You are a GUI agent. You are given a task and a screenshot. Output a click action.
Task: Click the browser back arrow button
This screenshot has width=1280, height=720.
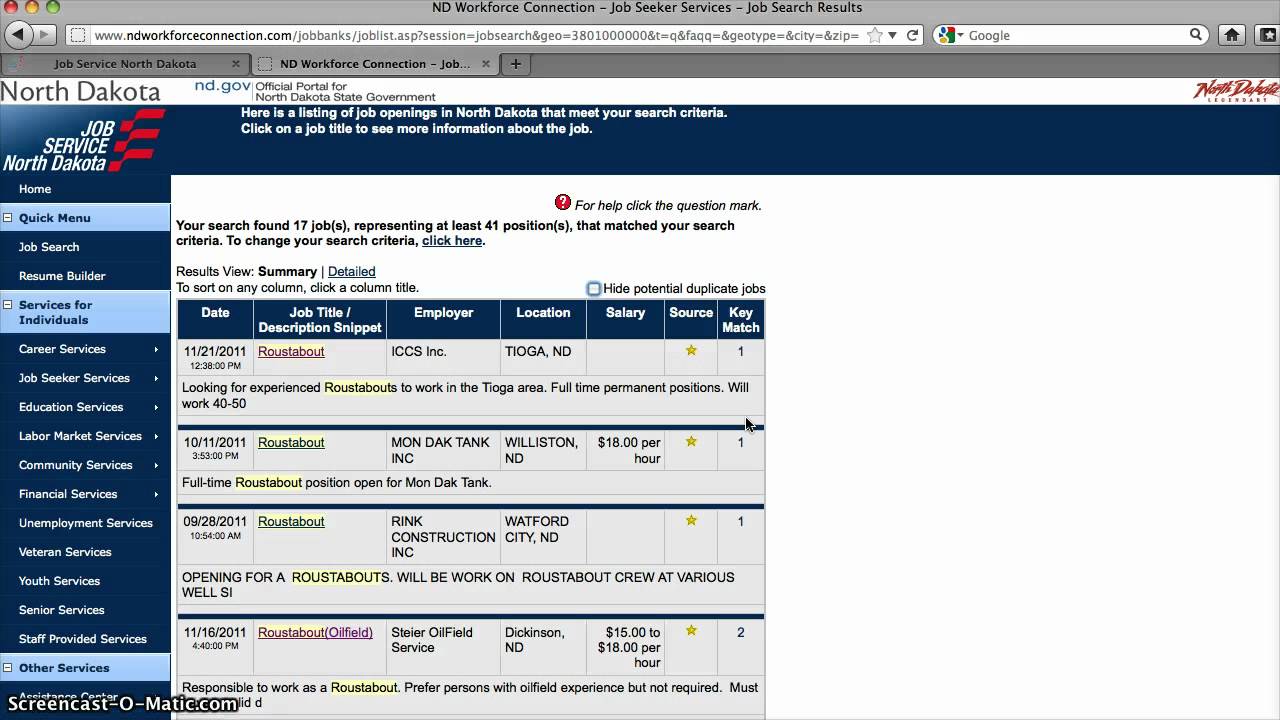coord(17,35)
